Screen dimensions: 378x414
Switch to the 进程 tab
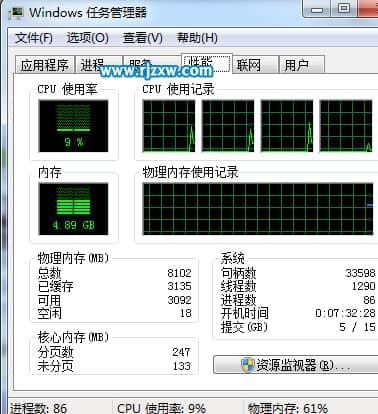[x=99, y=64]
